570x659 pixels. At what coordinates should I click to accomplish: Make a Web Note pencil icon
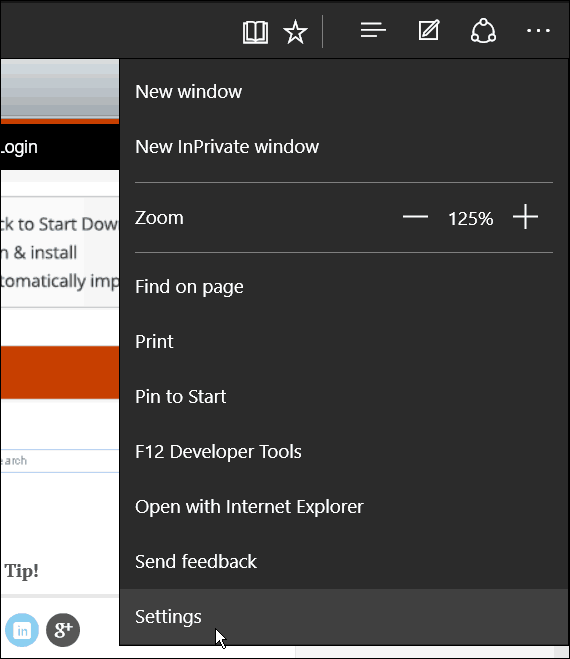pyautogui.click(x=429, y=30)
